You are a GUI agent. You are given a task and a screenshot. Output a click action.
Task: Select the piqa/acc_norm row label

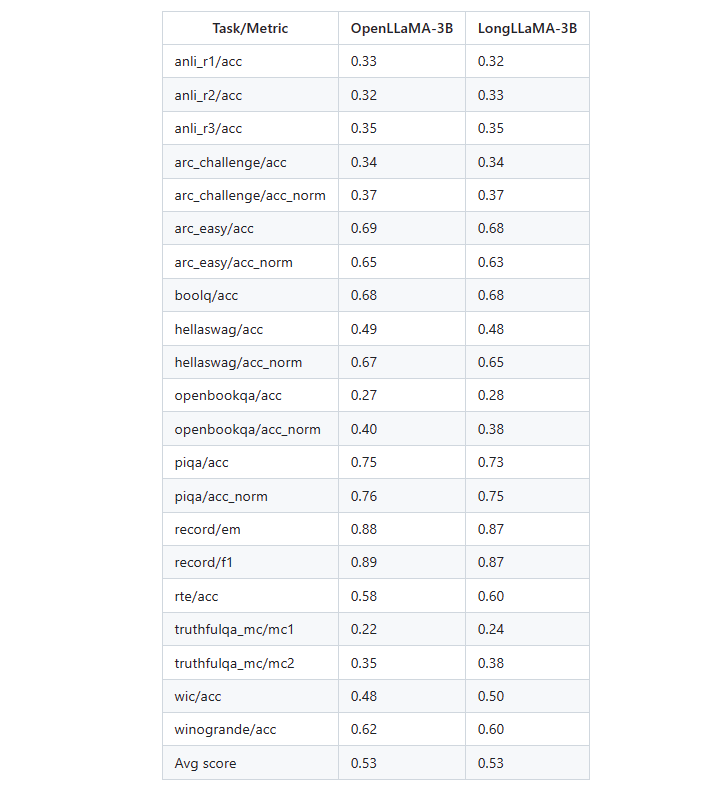tap(221, 496)
